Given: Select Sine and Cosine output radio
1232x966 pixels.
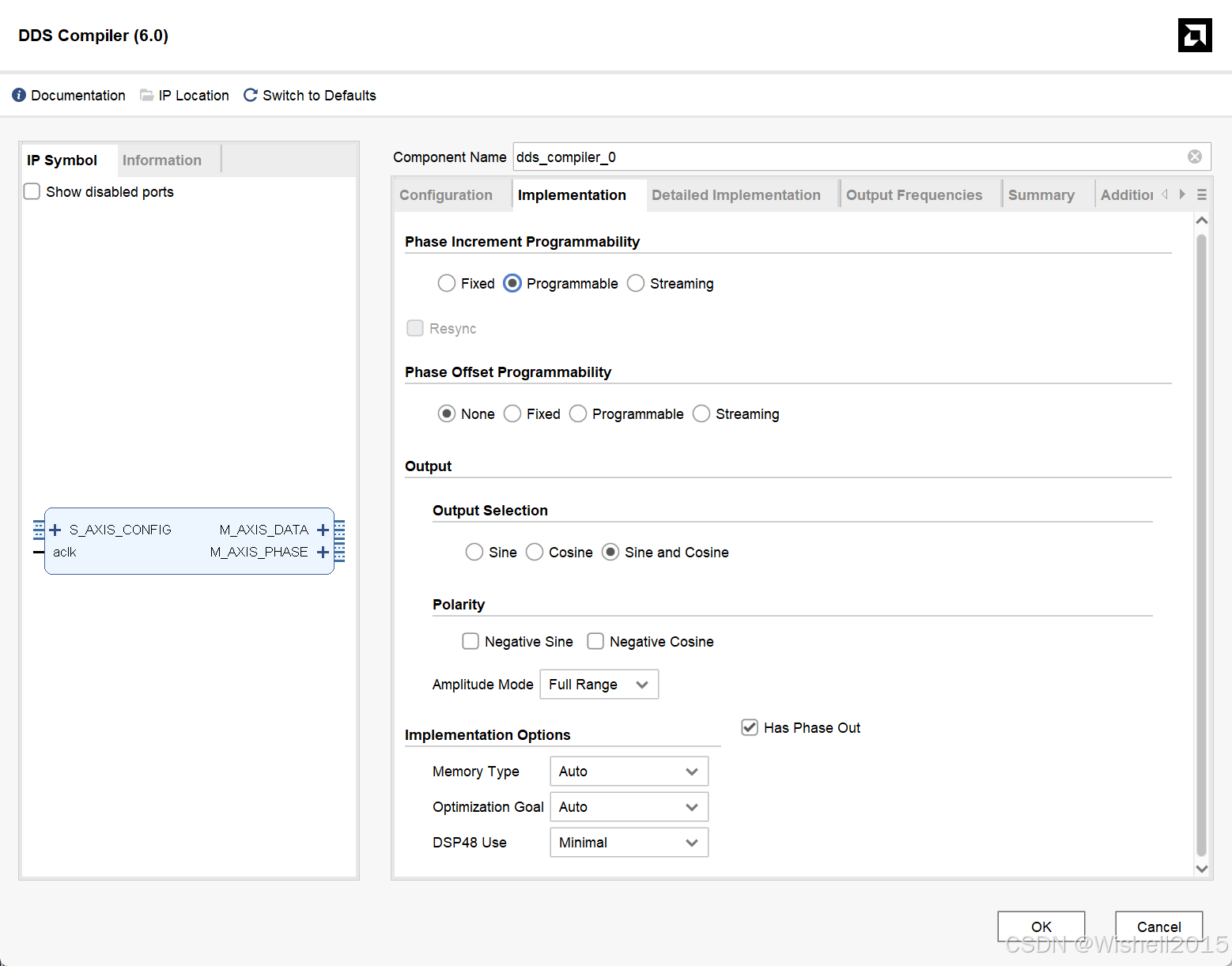Looking at the screenshot, I should coord(610,552).
